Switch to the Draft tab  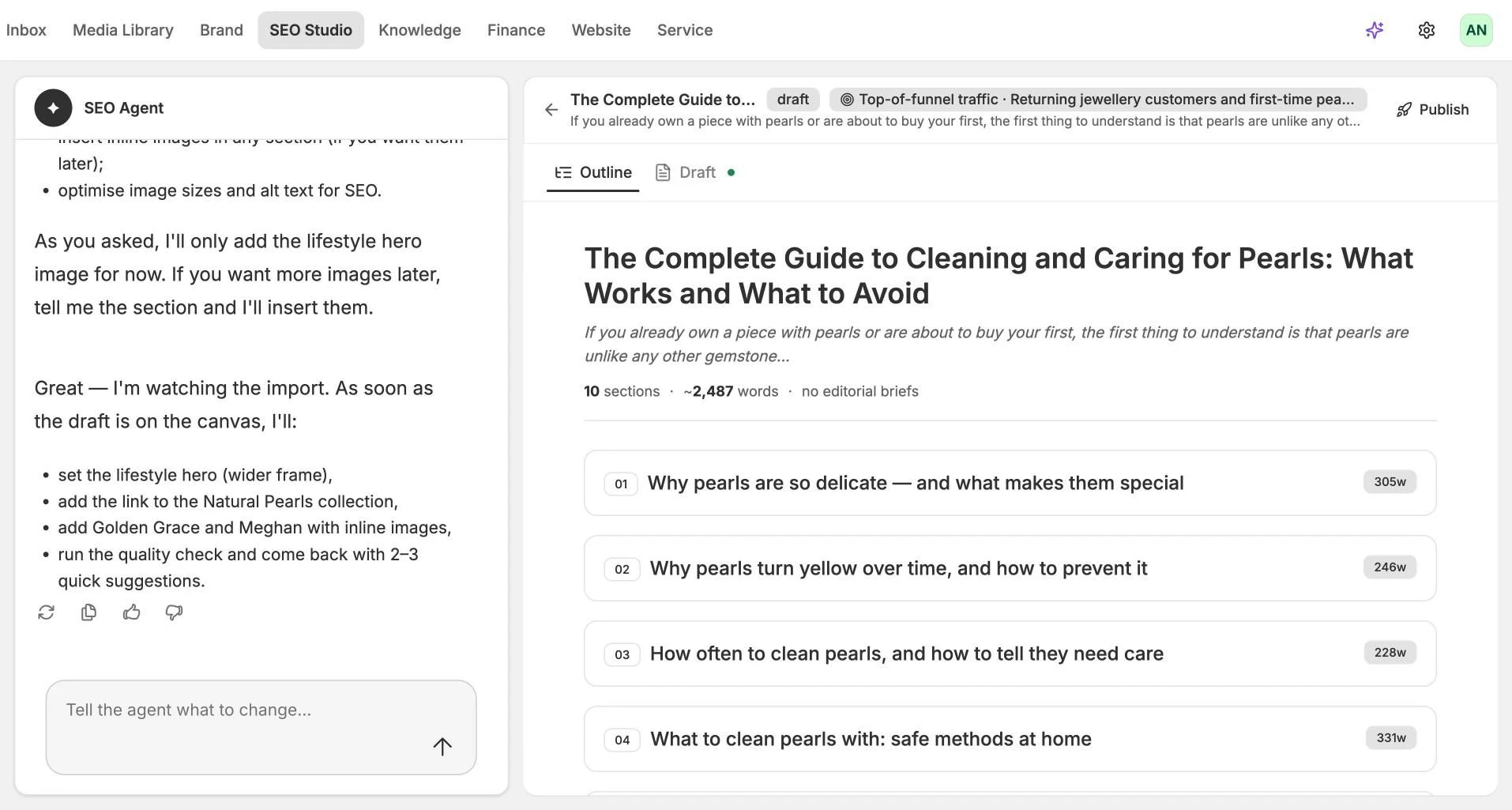(695, 172)
